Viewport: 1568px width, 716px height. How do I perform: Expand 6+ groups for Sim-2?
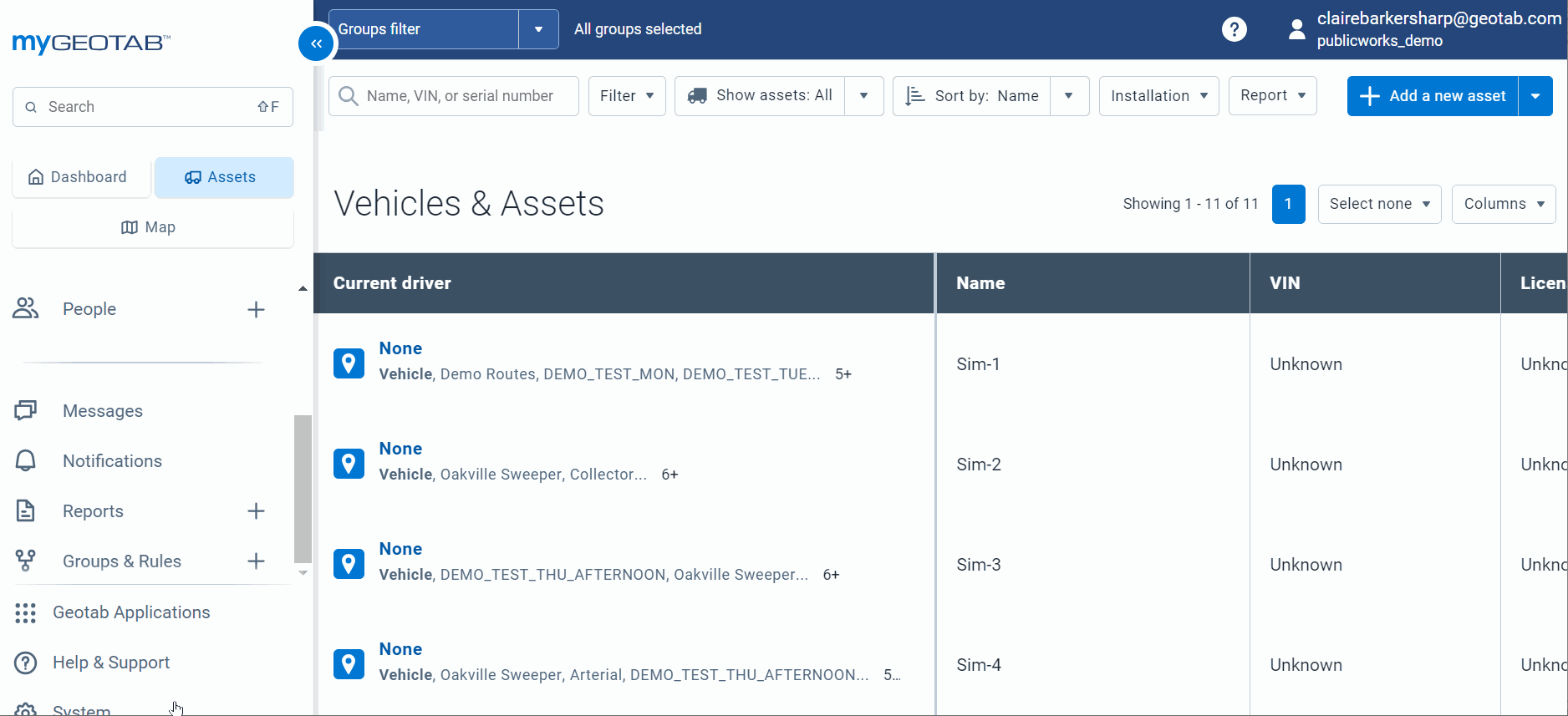669,475
